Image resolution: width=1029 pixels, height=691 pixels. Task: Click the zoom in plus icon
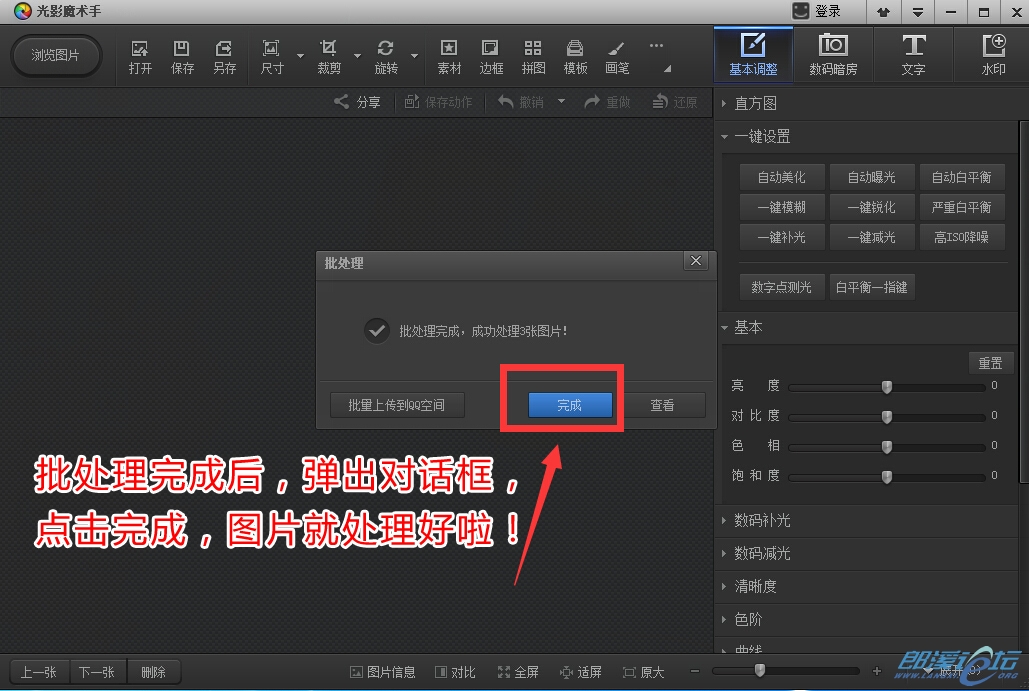tap(876, 671)
